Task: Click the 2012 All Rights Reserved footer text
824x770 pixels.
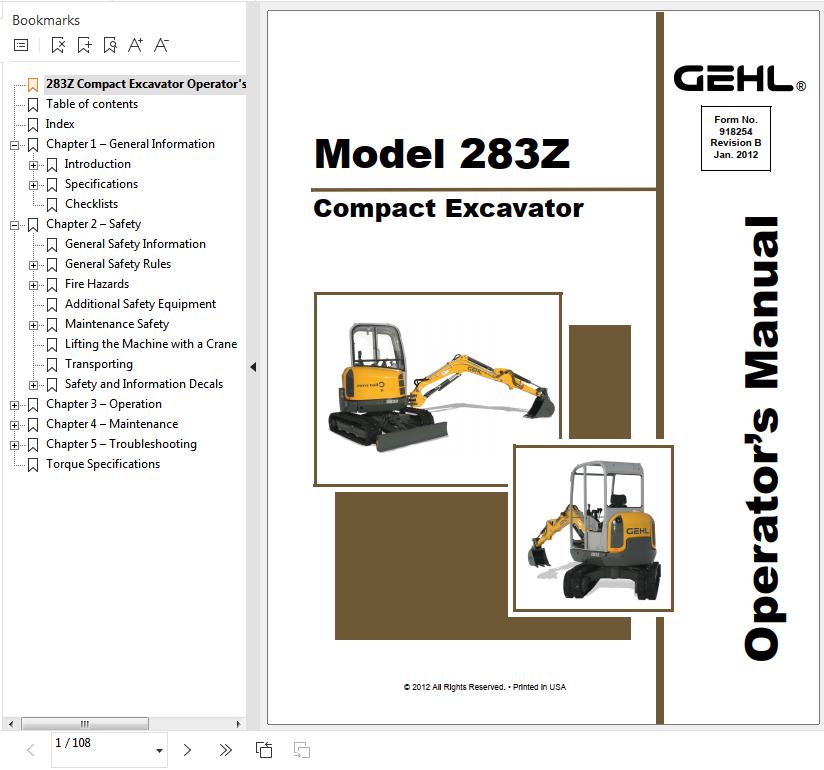Action: point(485,687)
